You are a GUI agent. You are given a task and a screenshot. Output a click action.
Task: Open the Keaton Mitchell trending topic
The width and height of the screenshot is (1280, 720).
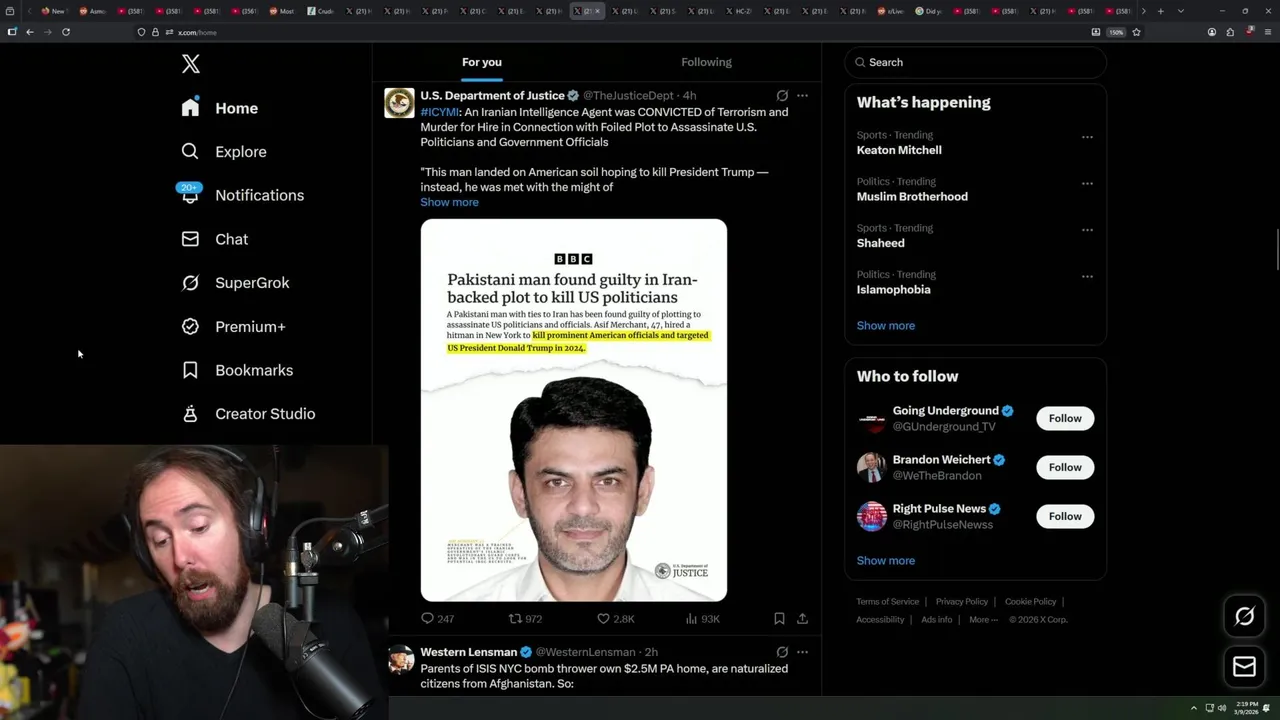(x=899, y=150)
